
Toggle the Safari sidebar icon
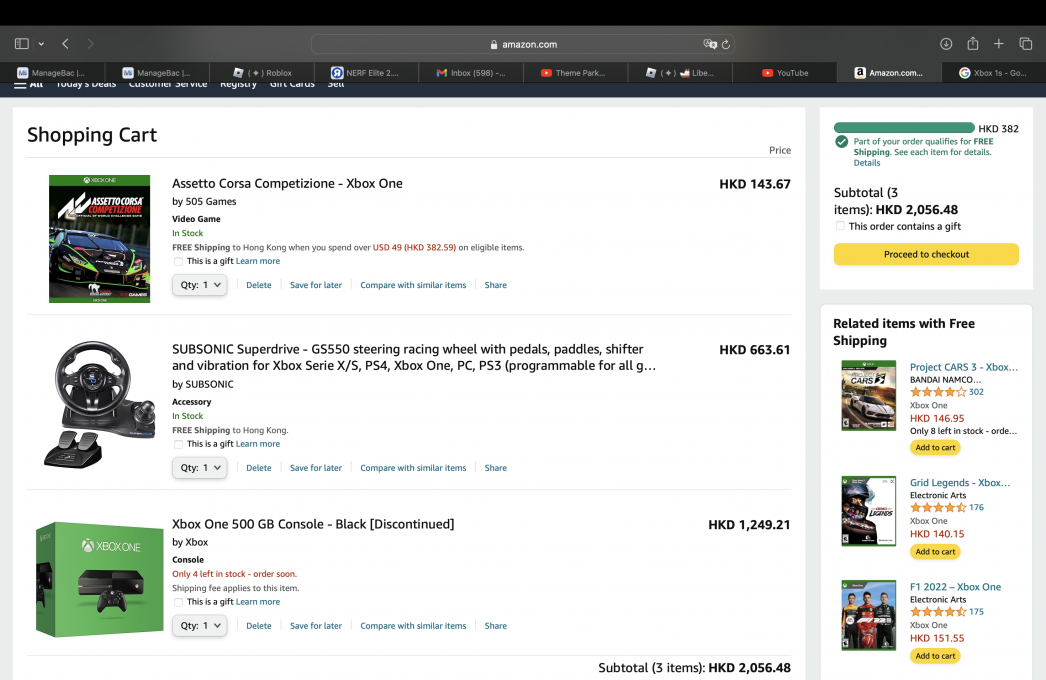(x=22, y=44)
